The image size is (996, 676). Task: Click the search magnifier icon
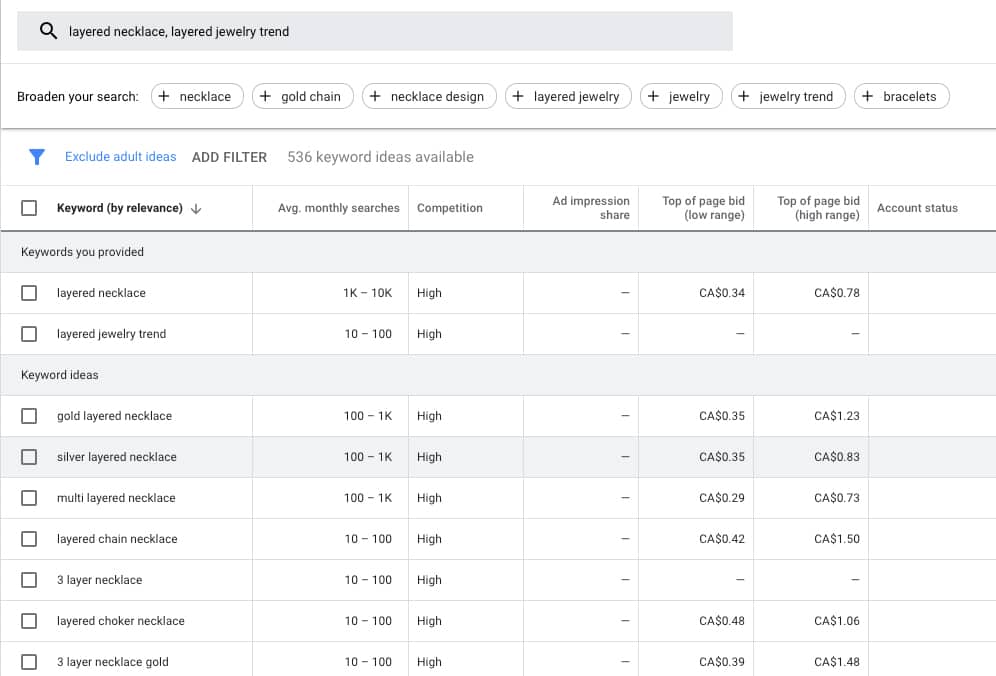coord(48,30)
